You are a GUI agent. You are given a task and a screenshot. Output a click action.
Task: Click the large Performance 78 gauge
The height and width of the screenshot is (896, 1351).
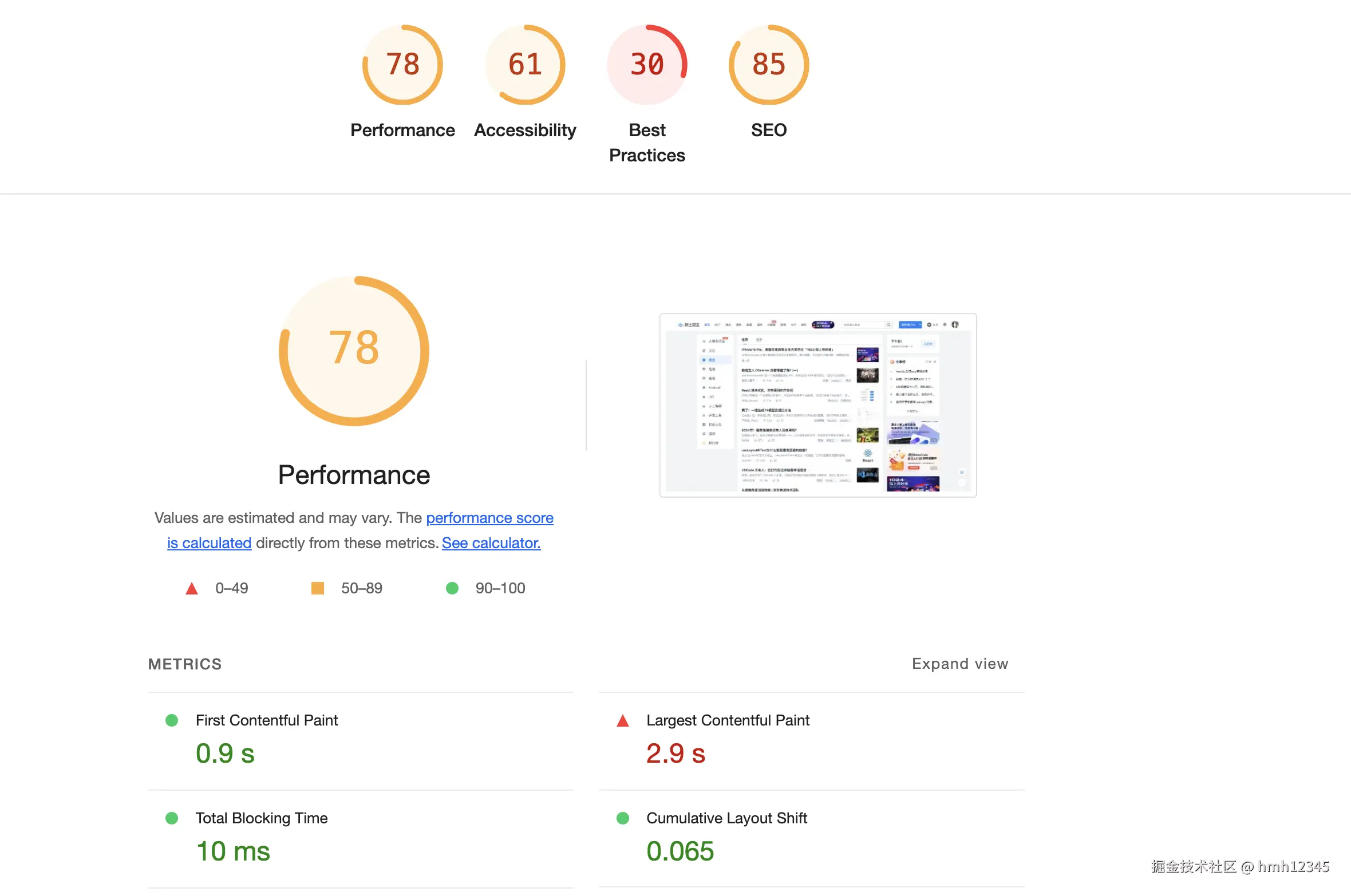click(x=354, y=351)
